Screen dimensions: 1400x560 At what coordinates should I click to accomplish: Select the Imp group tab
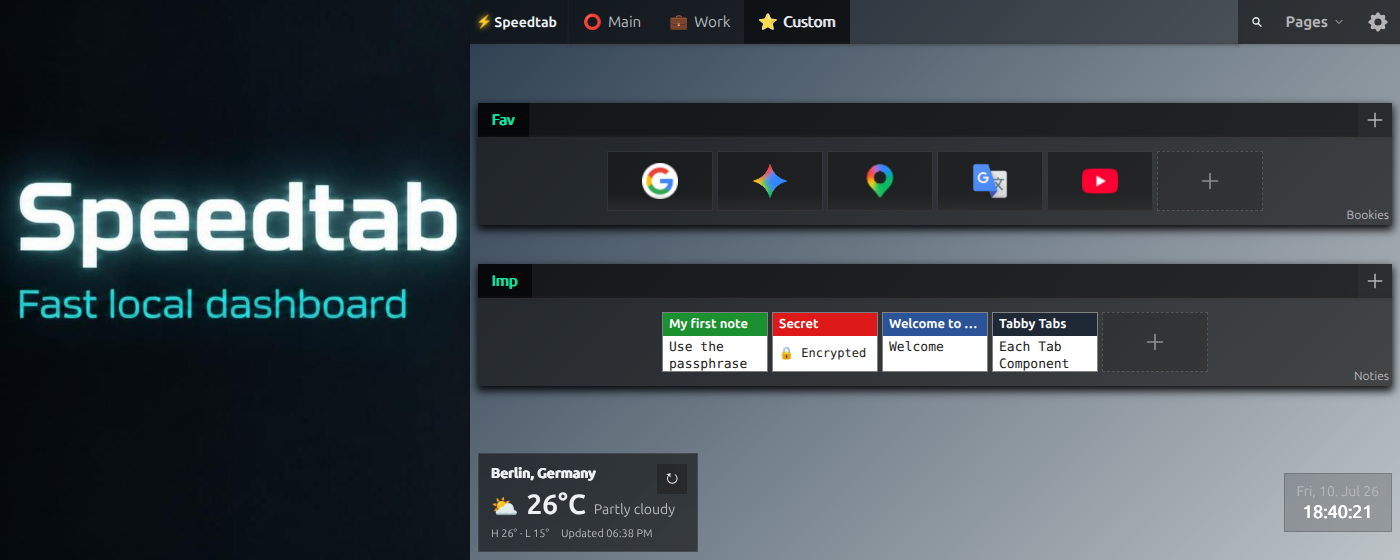tap(505, 281)
